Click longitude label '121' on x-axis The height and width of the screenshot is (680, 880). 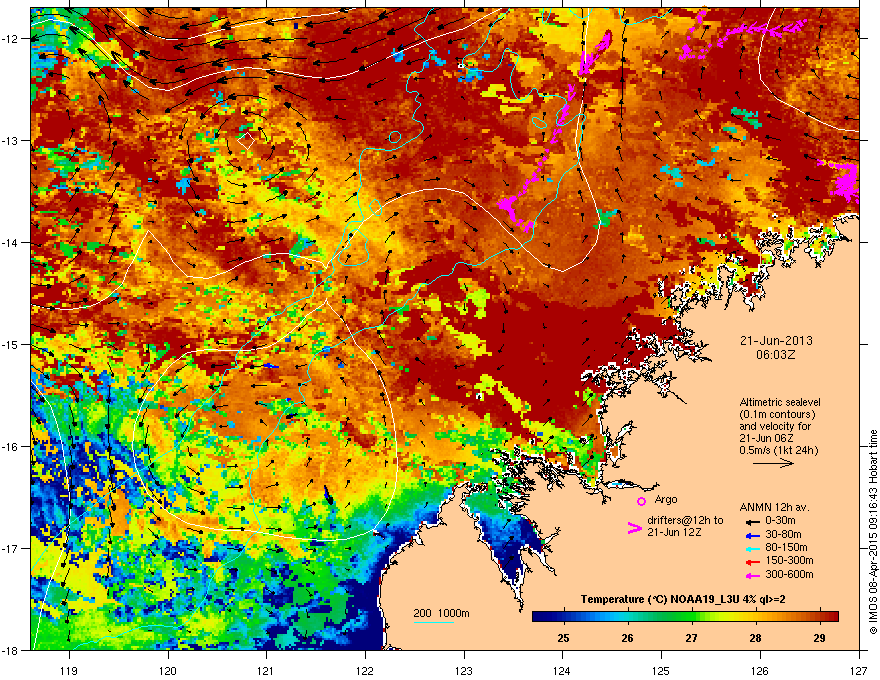coord(266,670)
